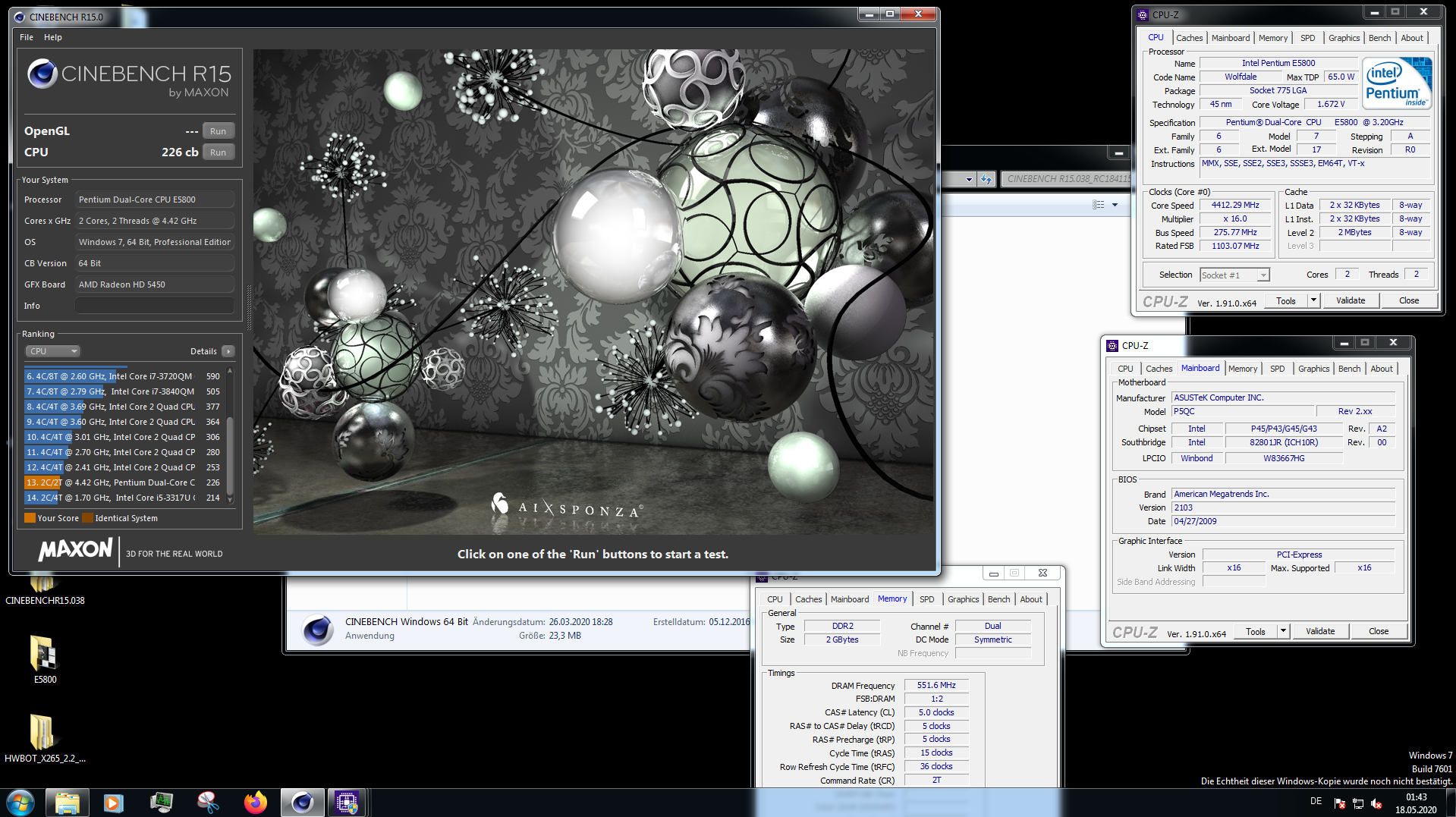Open Bench tab in top CPU-Z window
The height and width of the screenshot is (817, 1456).
tap(1379, 38)
